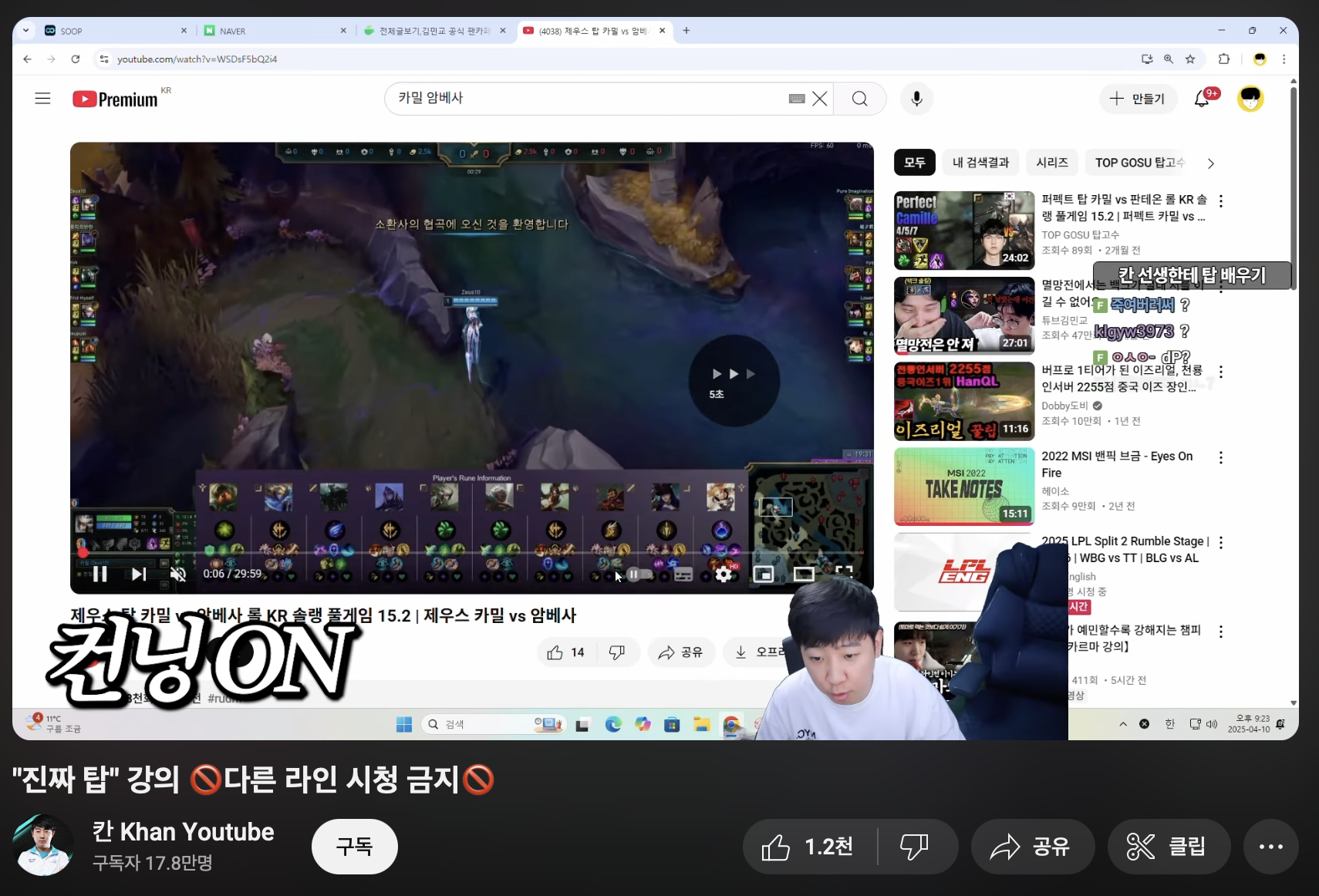The height and width of the screenshot is (896, 1319).
Task: Create a clip with 클립 button
Action: point(1169,847)
